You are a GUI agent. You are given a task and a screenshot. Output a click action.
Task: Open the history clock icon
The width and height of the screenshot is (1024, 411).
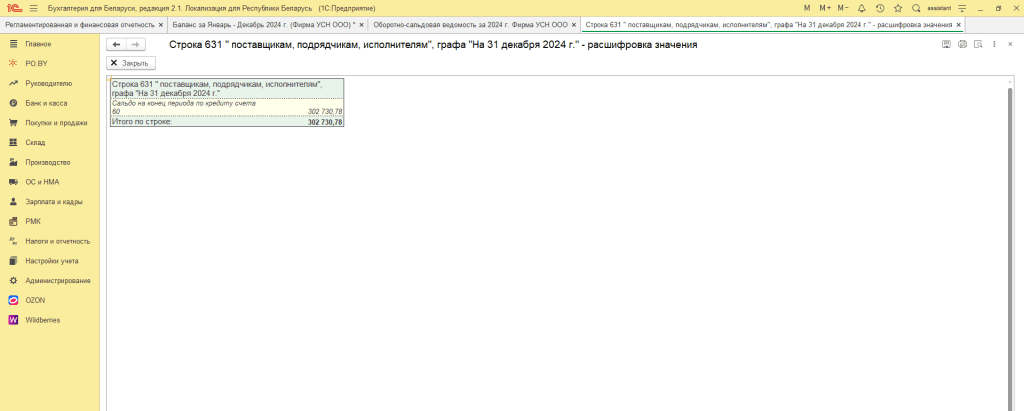coord(880,8)
